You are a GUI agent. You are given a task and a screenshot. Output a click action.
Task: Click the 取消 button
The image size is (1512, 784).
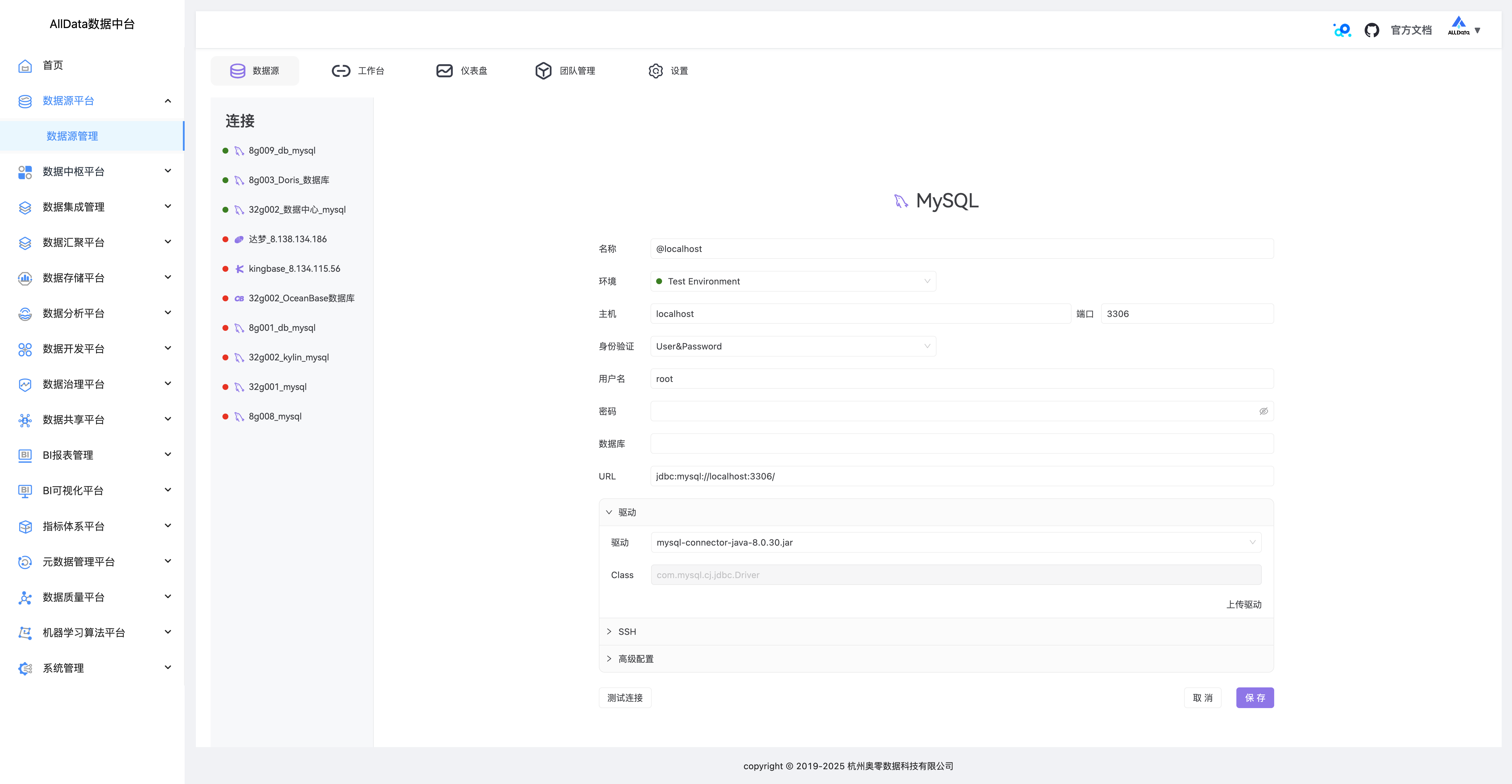[x=1202, y=698]
